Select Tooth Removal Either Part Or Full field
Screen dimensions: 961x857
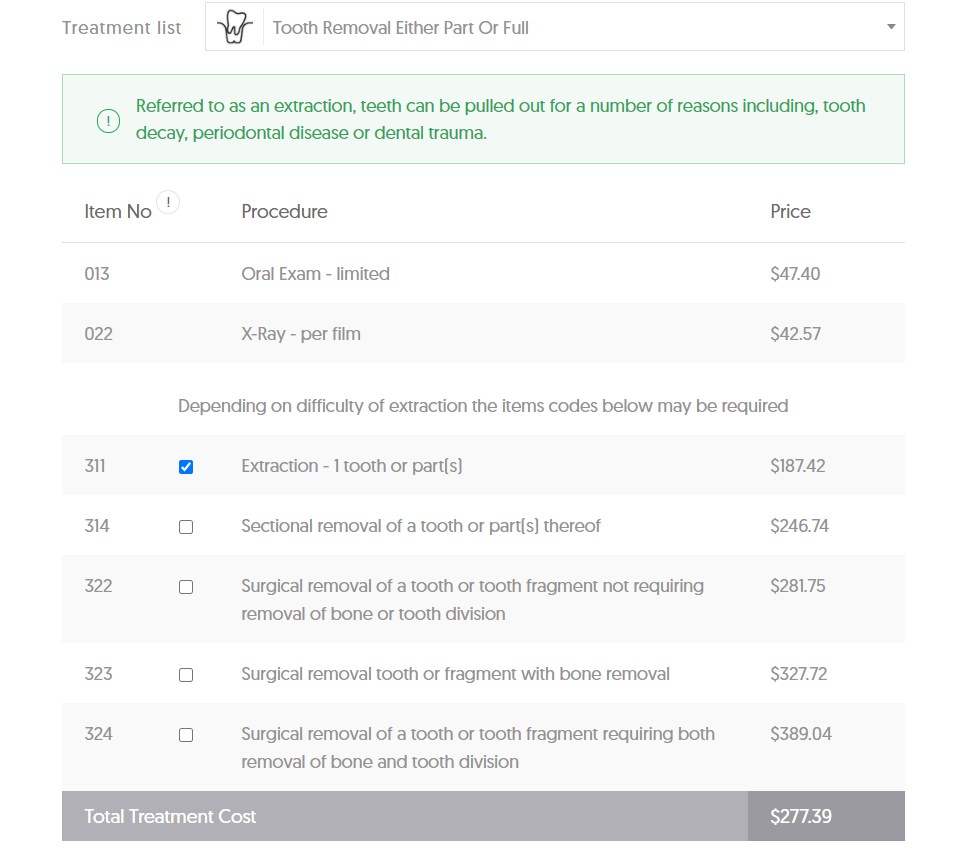click(555, 27)
